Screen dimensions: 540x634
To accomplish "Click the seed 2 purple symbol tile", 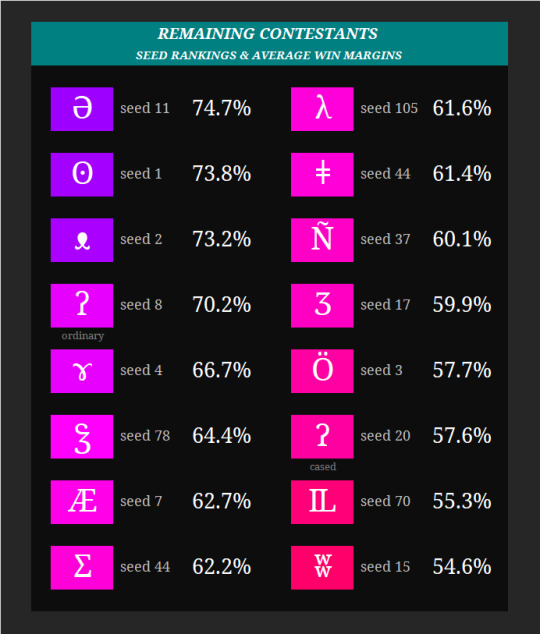I will pos(82,240).
